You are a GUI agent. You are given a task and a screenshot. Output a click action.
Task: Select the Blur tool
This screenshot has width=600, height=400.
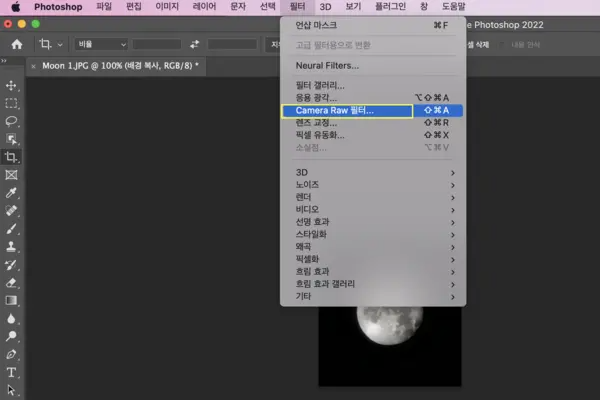point(11,318)
